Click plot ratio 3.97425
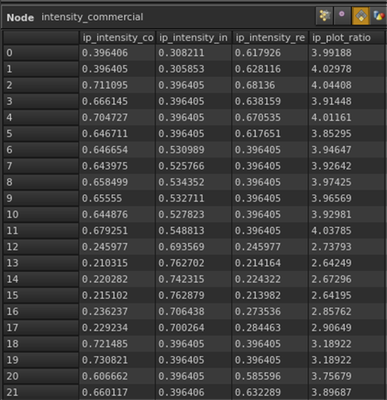 pos(331,182)
